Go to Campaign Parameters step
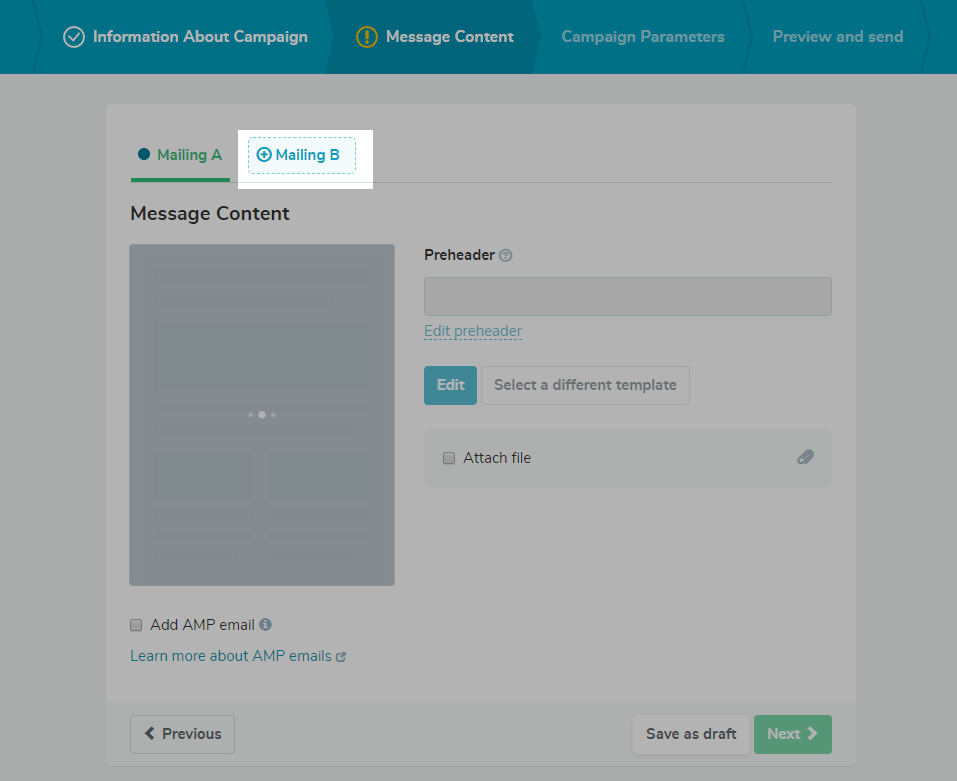957x781 pixels. point(642,37)
